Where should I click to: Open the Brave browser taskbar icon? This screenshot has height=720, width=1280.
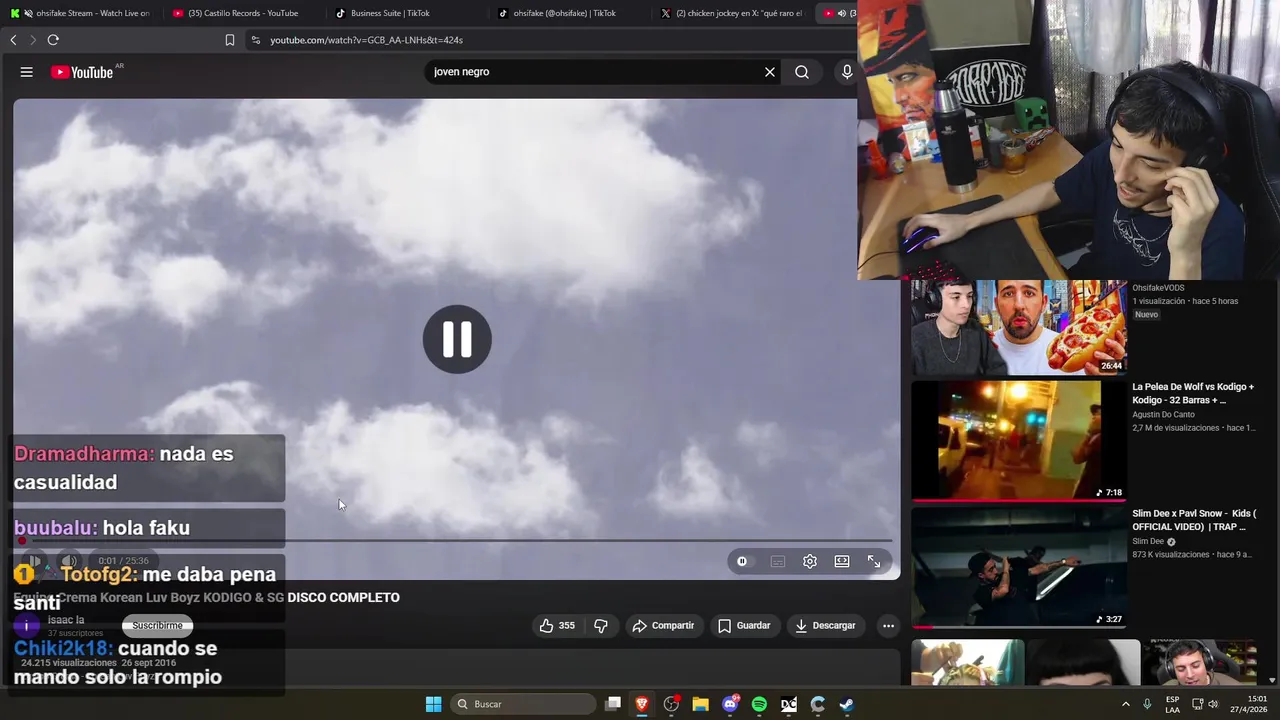pos(642,704)
